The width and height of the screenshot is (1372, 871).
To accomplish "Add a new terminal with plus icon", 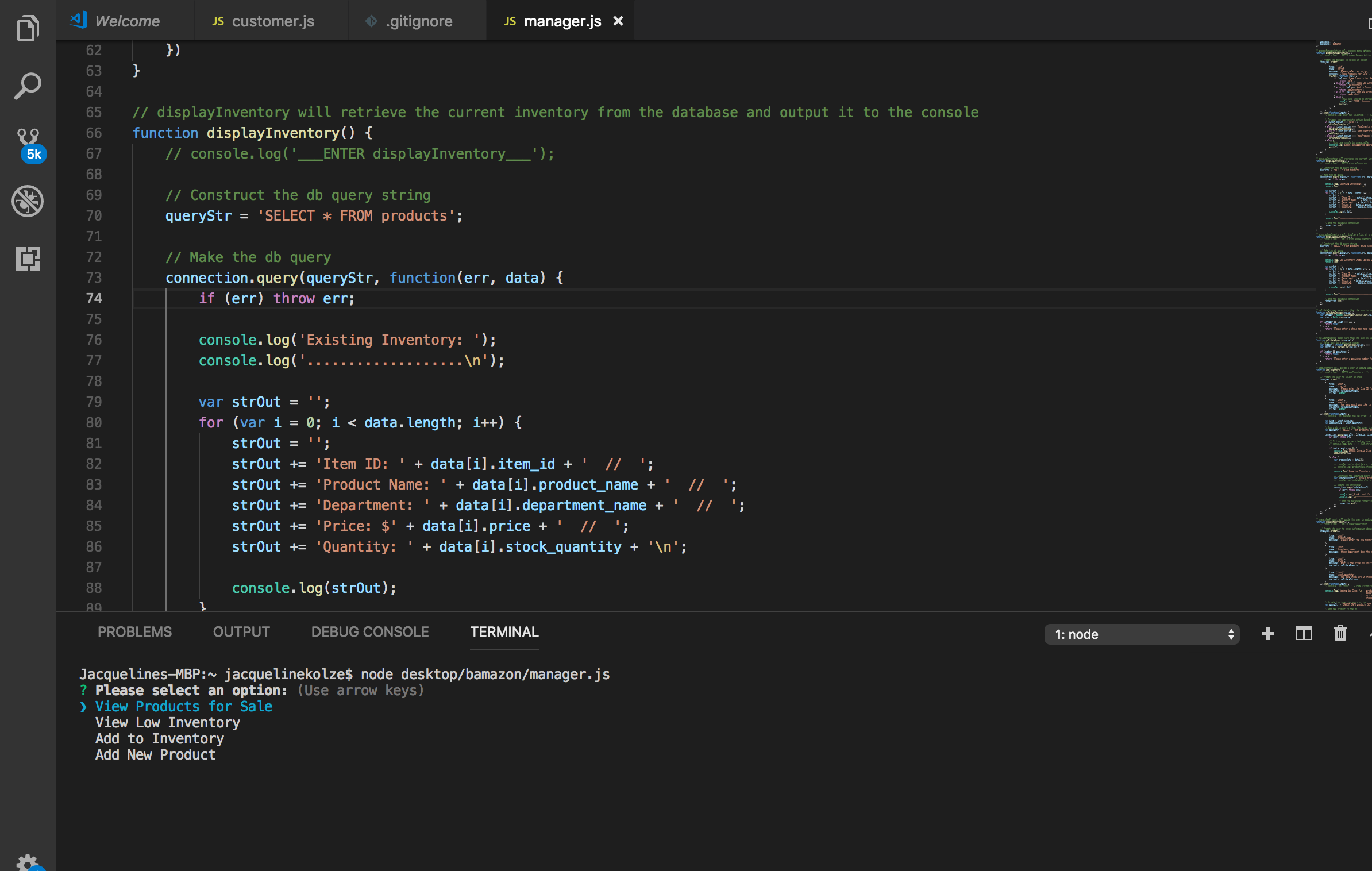I will click(x=1267, y=634).
